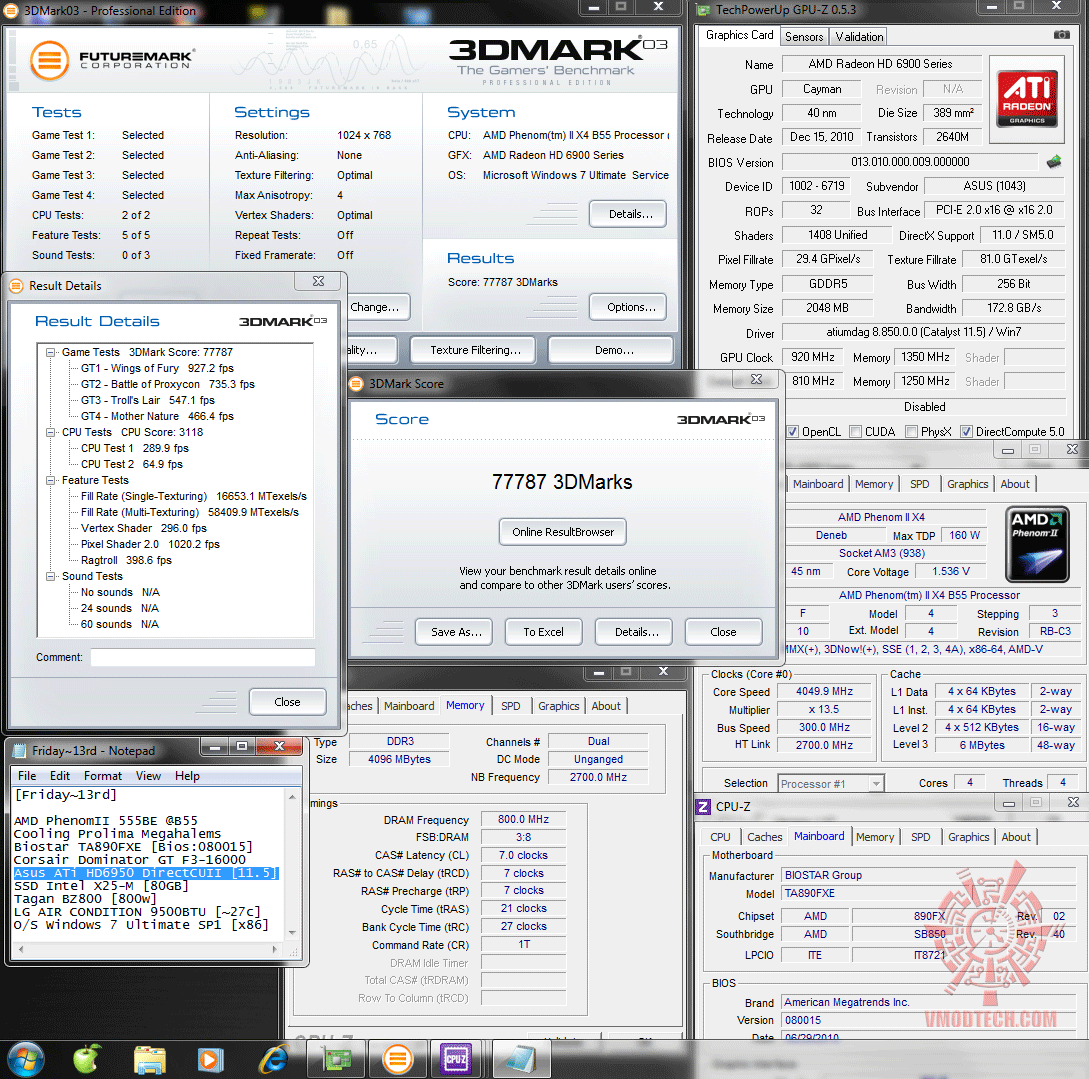Open Internet Explorer from the taskbar

(x=274, y=1060)
